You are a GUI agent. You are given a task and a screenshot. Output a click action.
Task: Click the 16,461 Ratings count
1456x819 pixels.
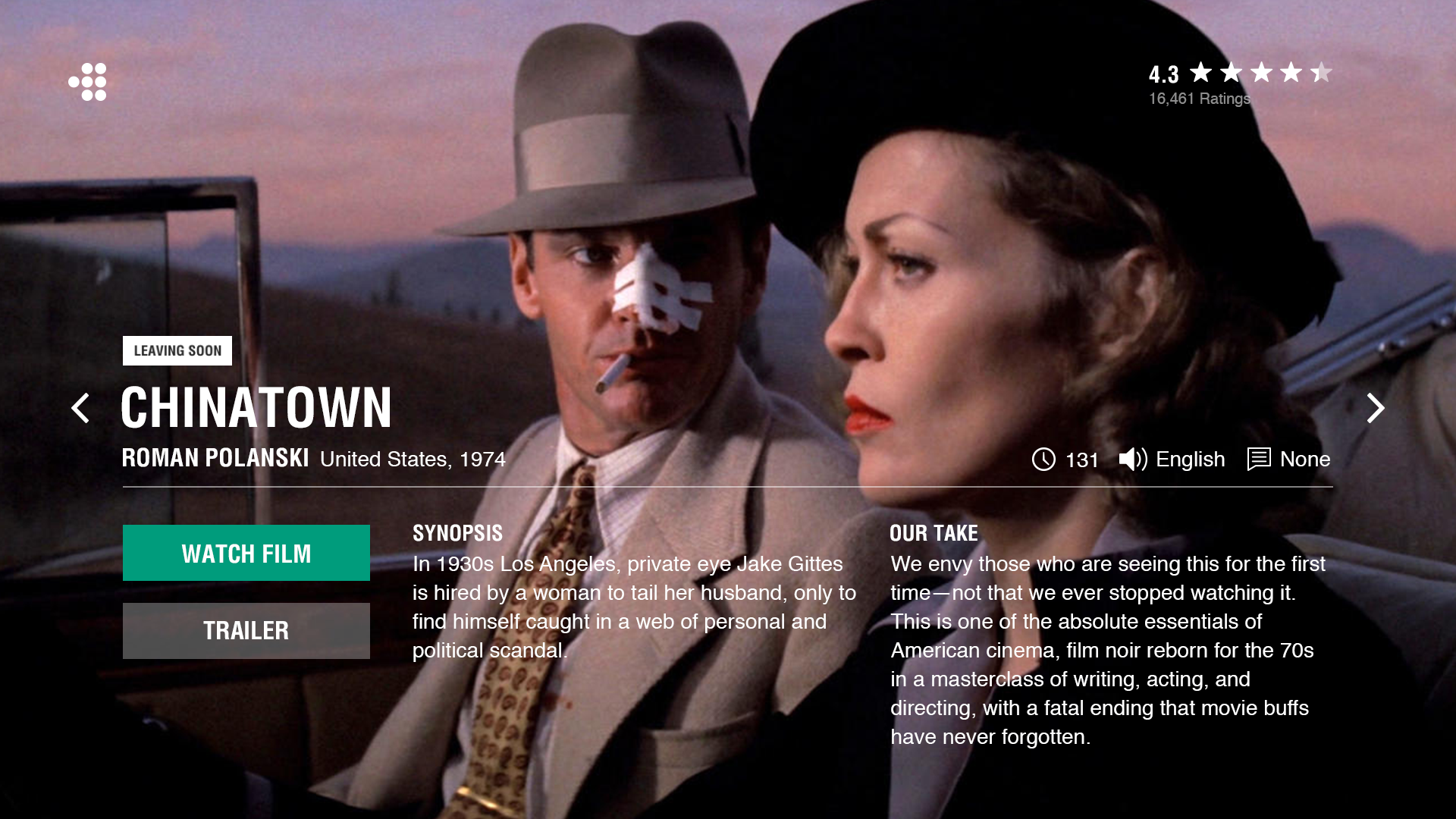[x=1200, y=99]
